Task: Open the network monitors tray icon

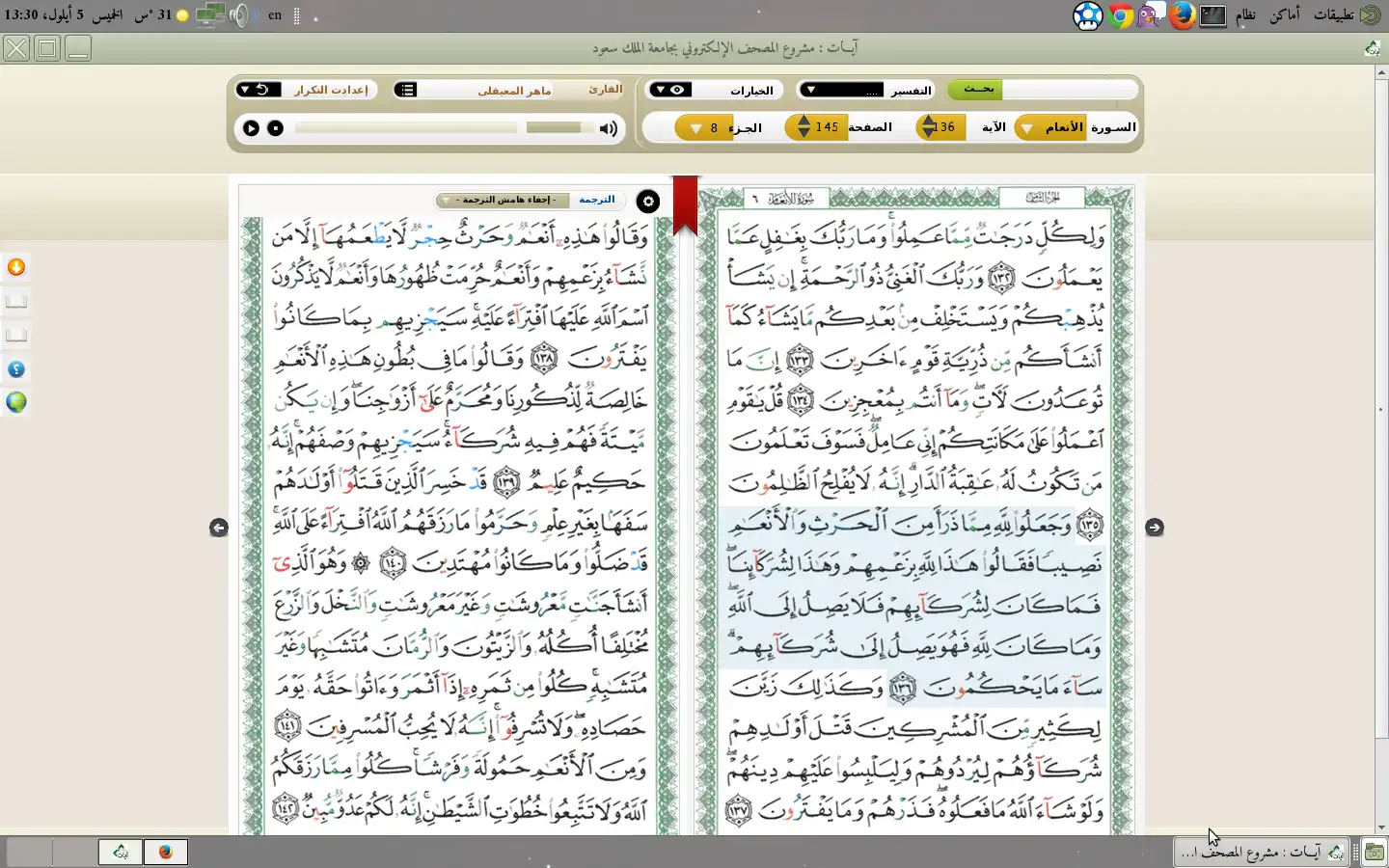Action: (x=211, y=15)
